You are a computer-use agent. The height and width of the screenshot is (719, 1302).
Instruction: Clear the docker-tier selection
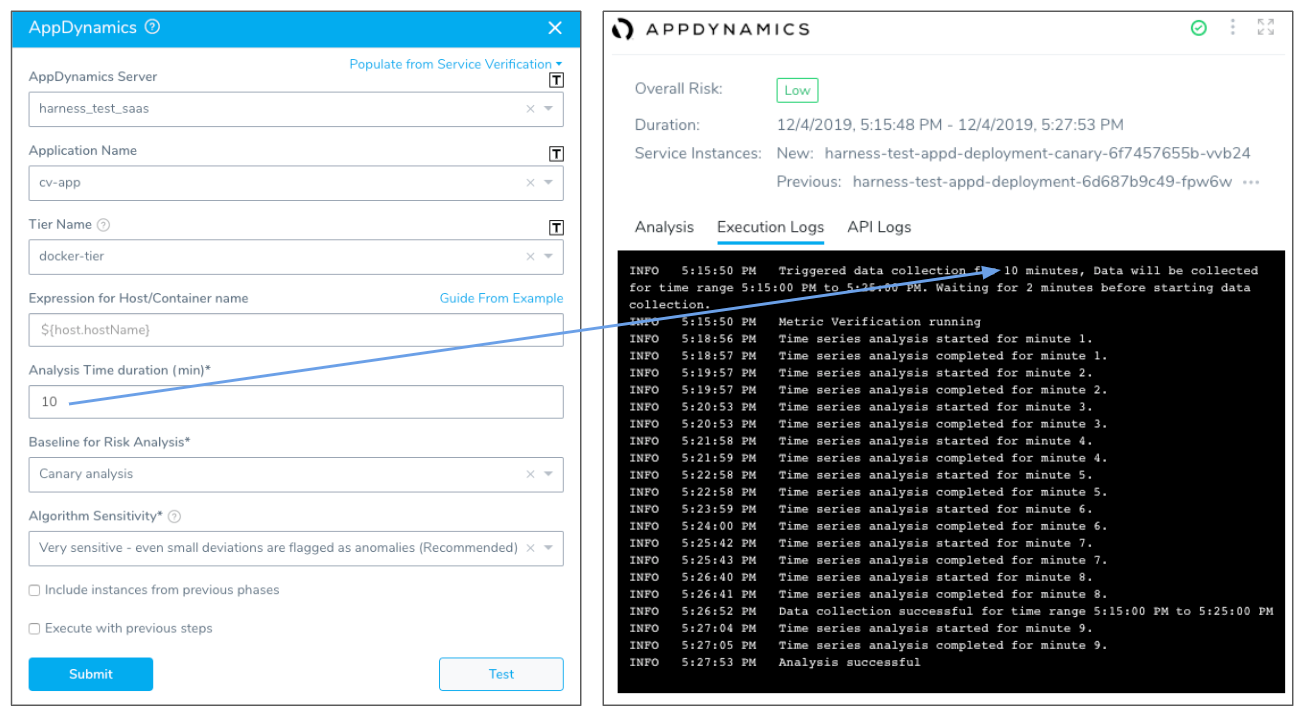[x=530, y=257]
